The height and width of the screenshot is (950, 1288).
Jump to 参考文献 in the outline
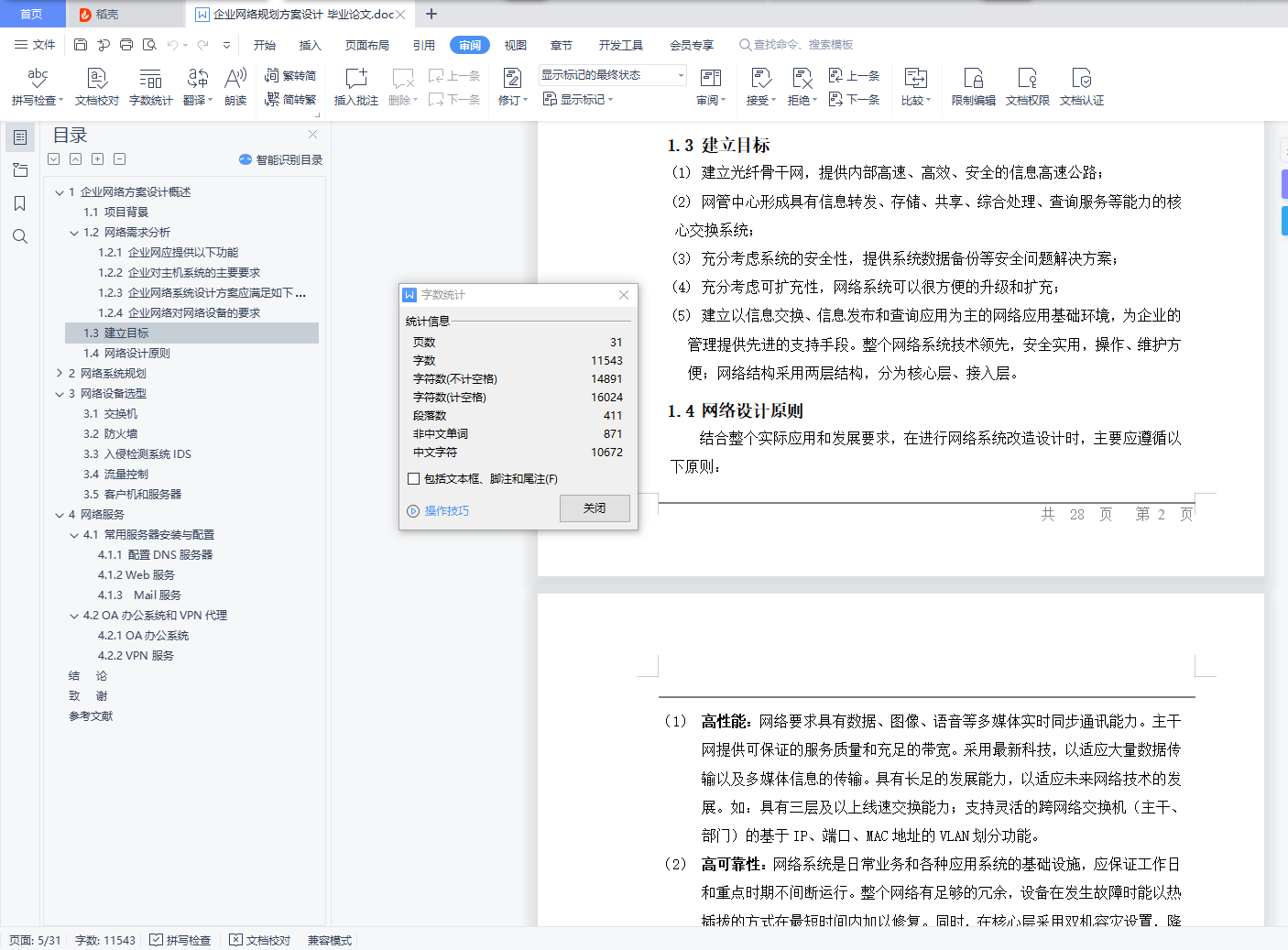pyautogui.click(x=91, y=716)
